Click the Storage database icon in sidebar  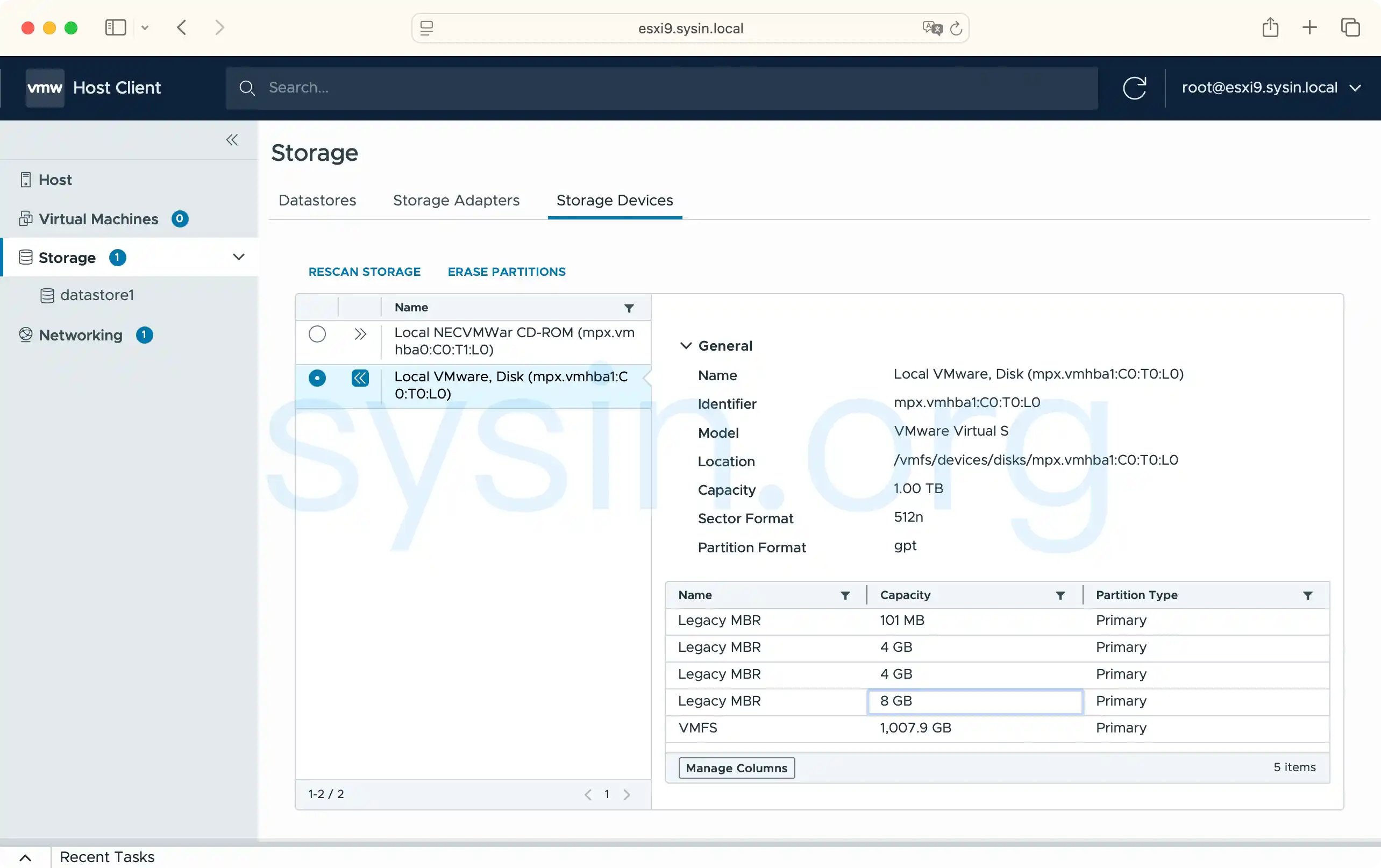(26, 257)
